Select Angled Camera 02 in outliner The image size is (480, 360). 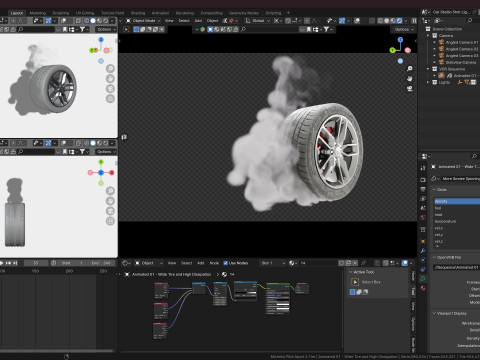point(462,49)
